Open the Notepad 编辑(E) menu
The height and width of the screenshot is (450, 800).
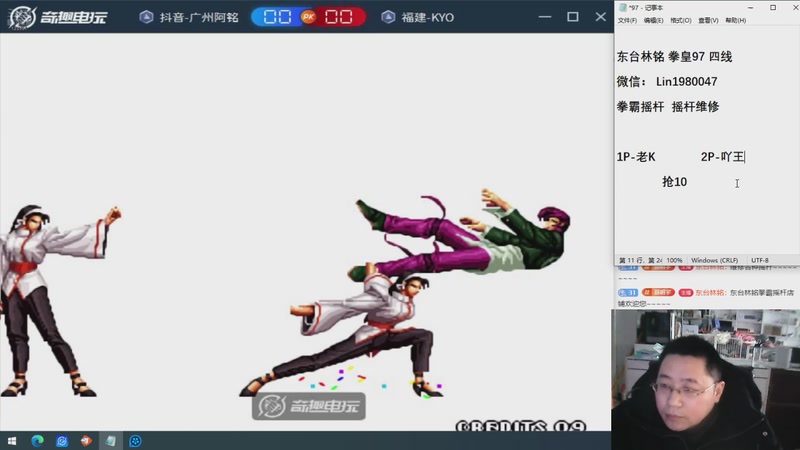click(x=654, y=20)
